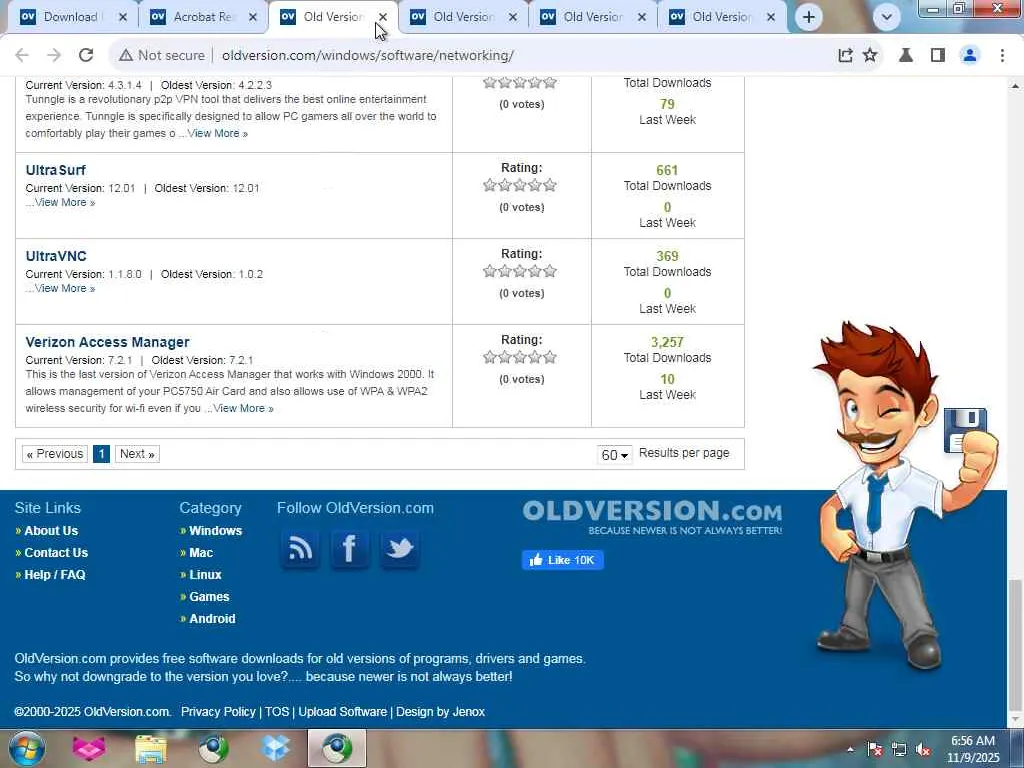Click the browser forward arrow
This screenshot has width=1024, height=768.
point(54,56)
